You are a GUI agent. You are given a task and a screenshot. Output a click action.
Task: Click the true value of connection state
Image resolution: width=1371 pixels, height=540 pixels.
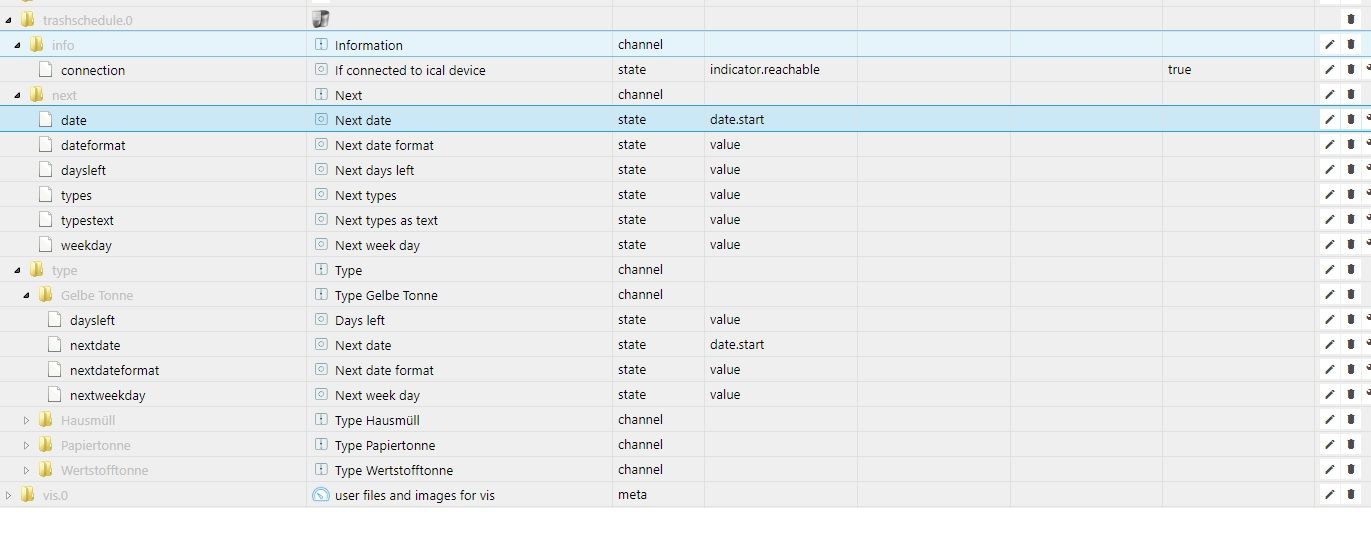coord(1179,70)
